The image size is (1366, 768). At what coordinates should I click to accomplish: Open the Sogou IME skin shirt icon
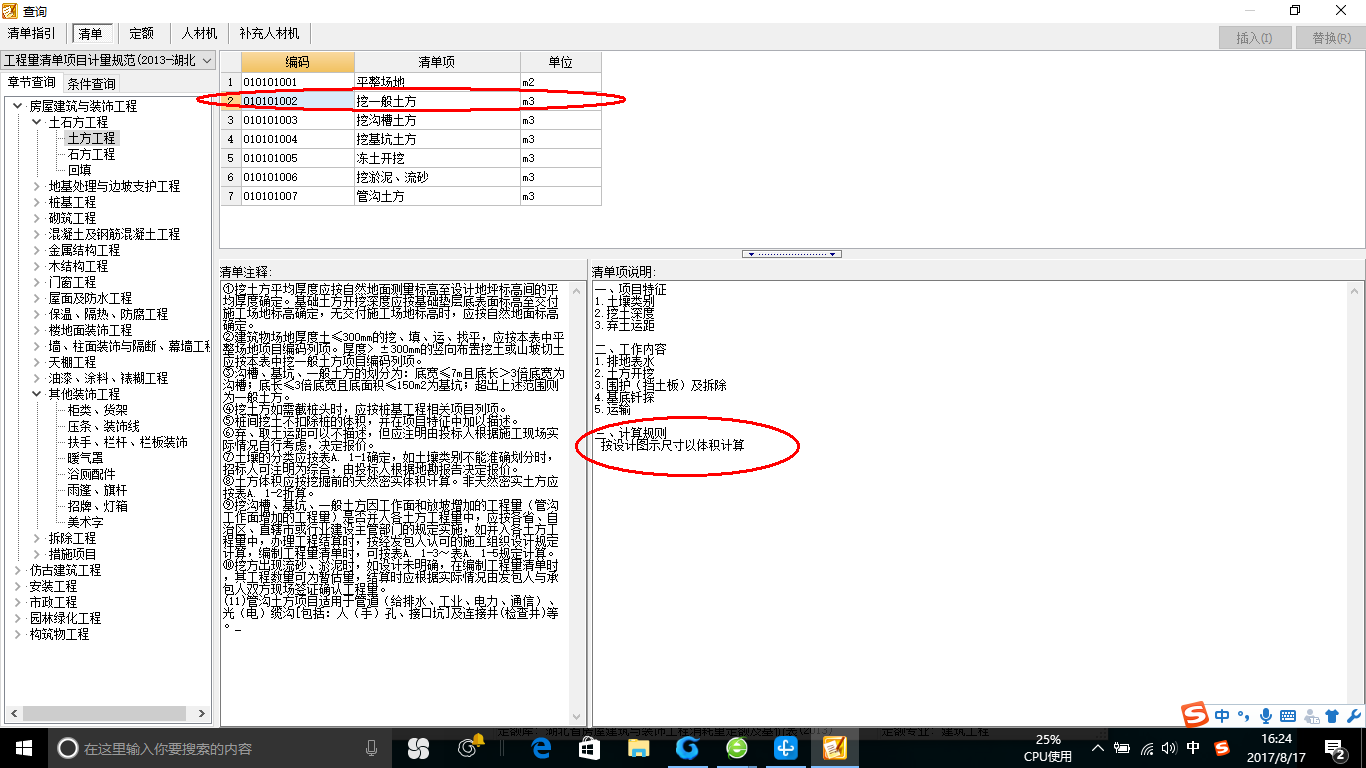(1331, 715)
